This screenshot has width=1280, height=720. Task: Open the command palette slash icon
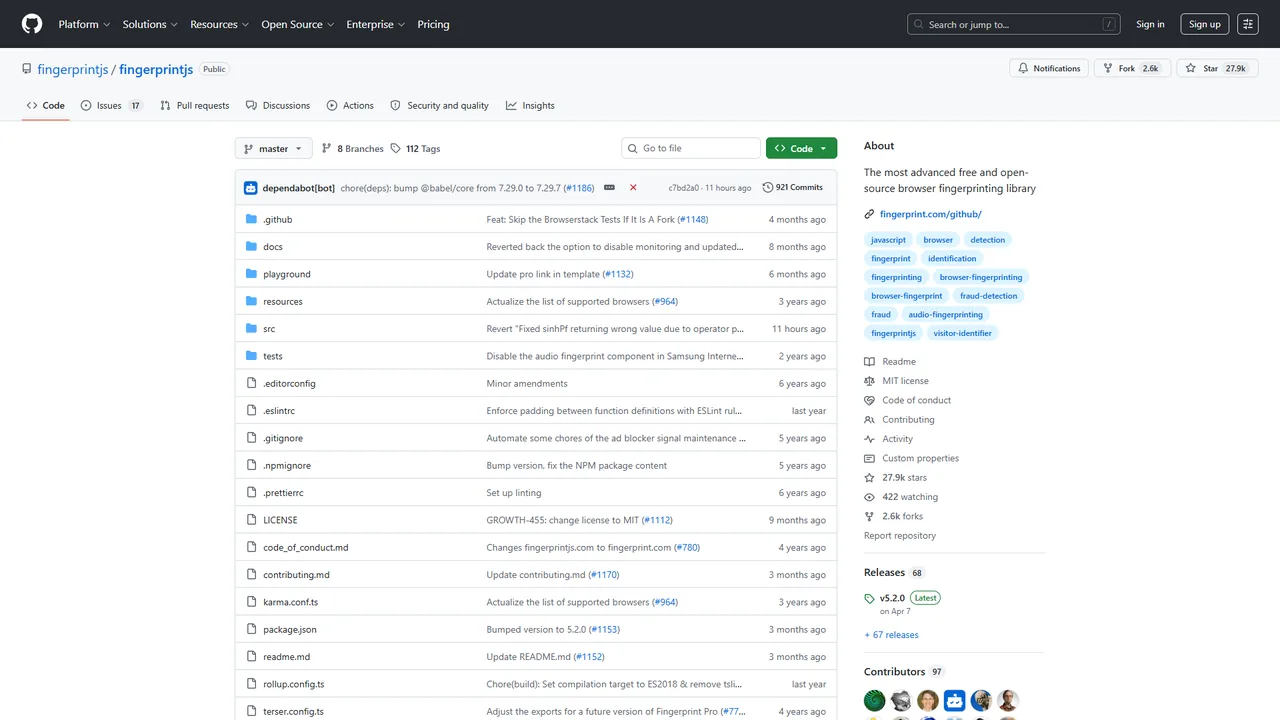point(1109,24)
